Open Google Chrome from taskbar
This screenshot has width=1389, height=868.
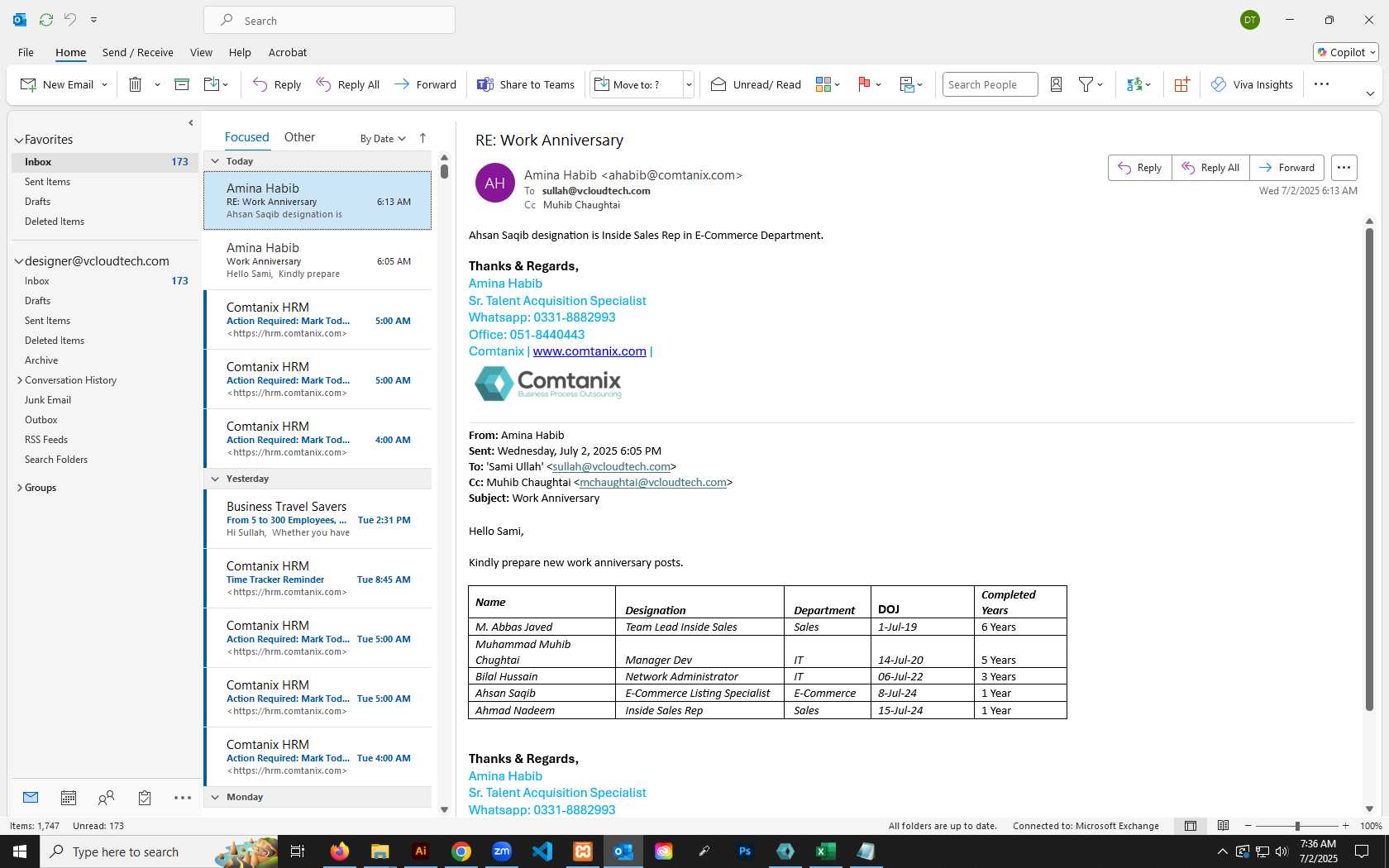(461, 851)
